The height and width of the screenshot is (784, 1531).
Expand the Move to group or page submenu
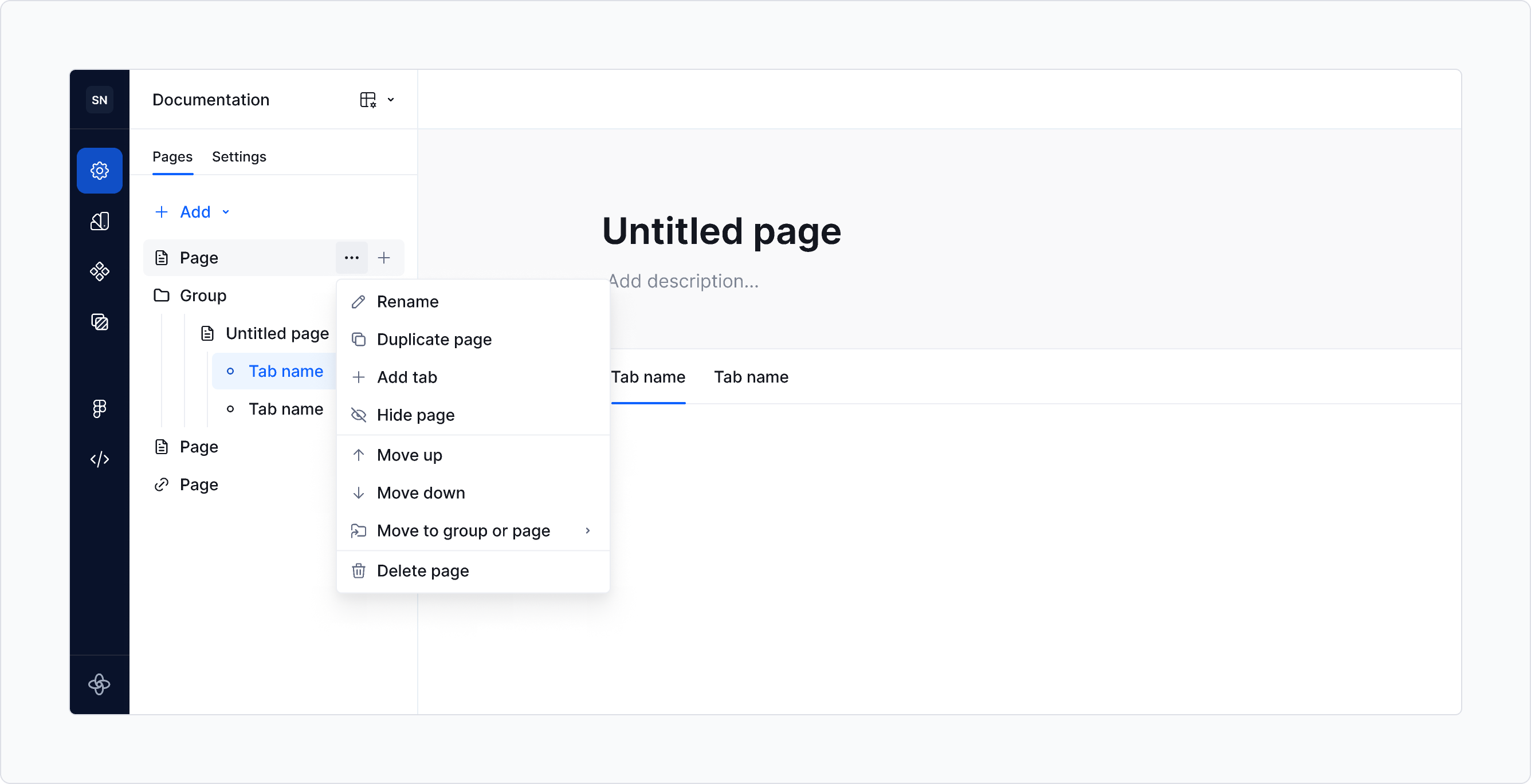tap(587, 530)
